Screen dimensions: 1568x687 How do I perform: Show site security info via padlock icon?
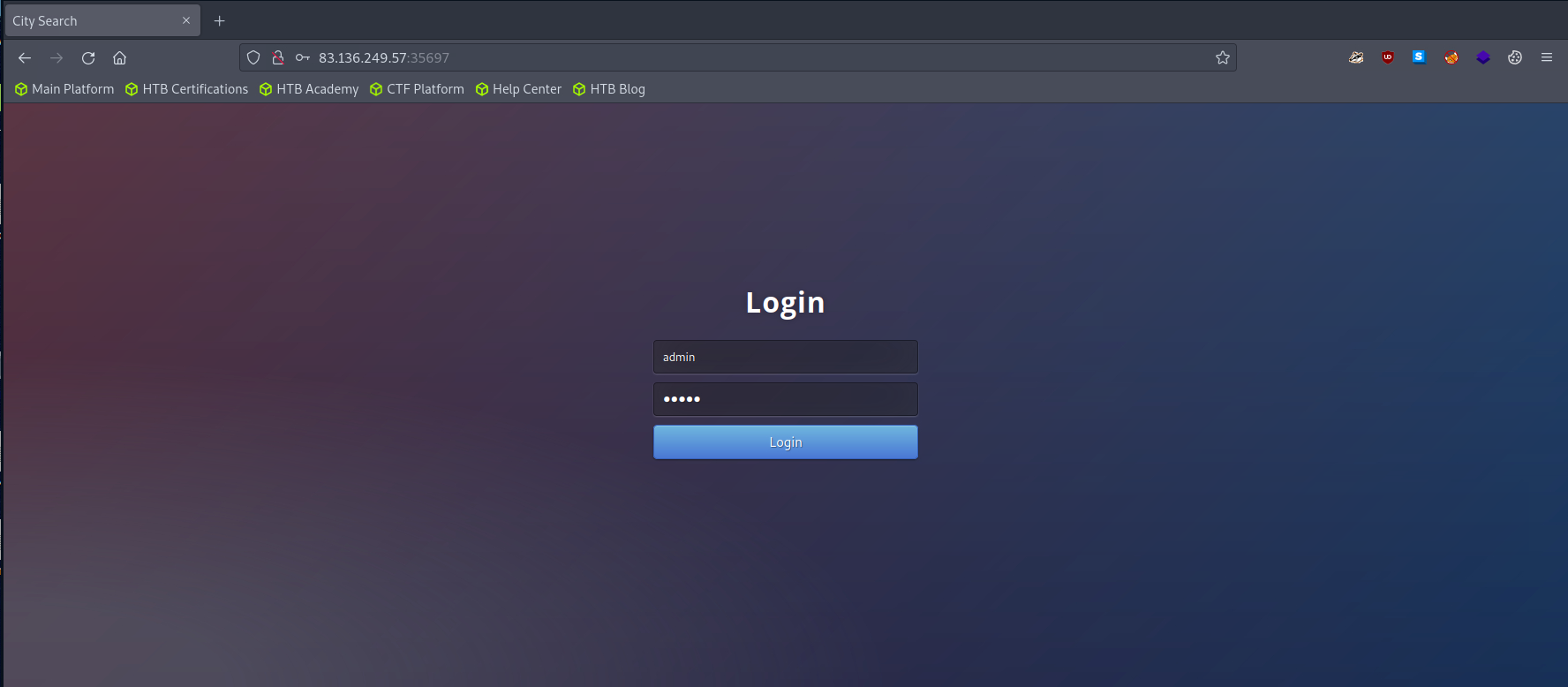[x=278, y=57]
